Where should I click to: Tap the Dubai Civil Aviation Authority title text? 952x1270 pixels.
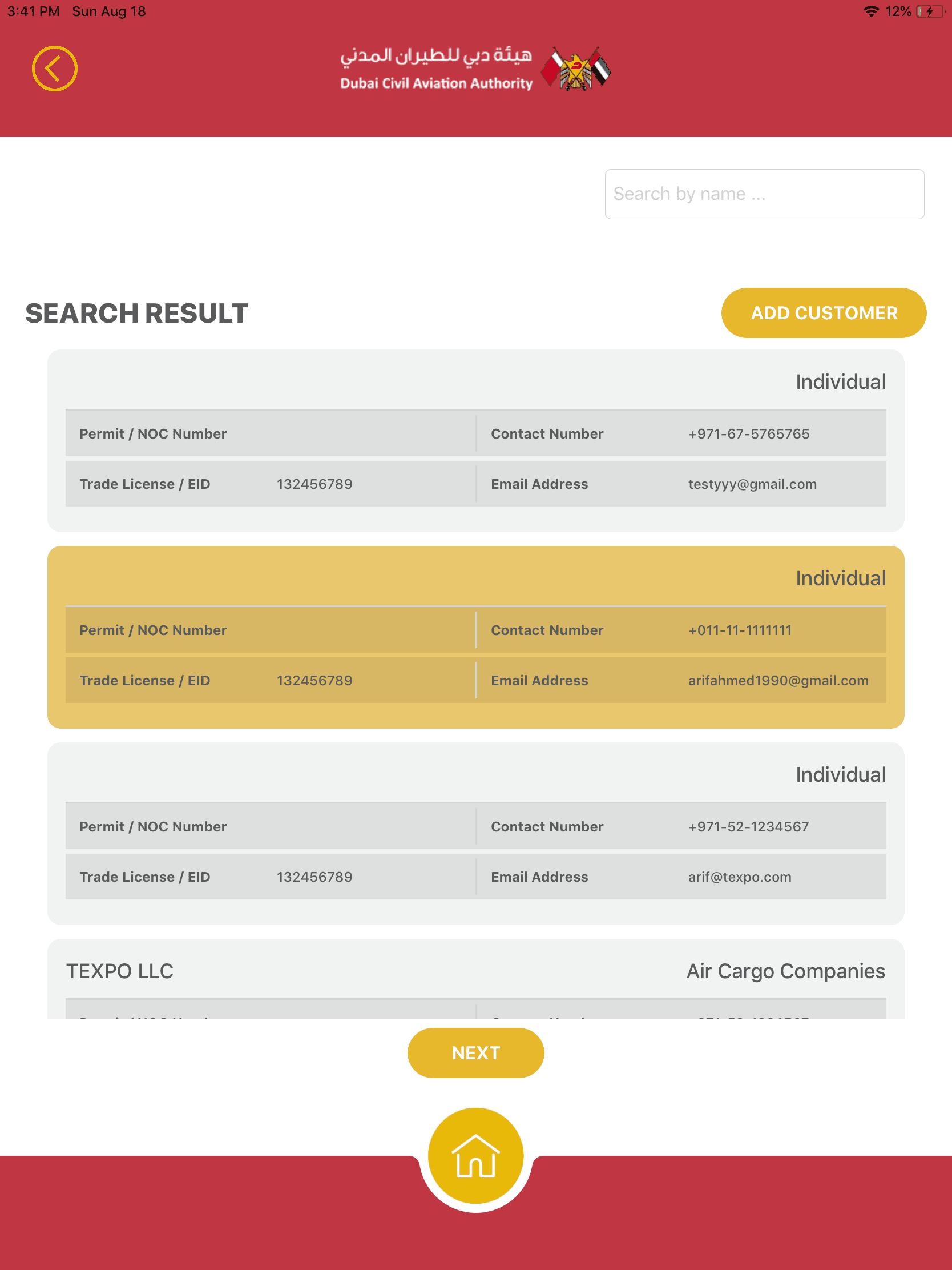[436, 83]
